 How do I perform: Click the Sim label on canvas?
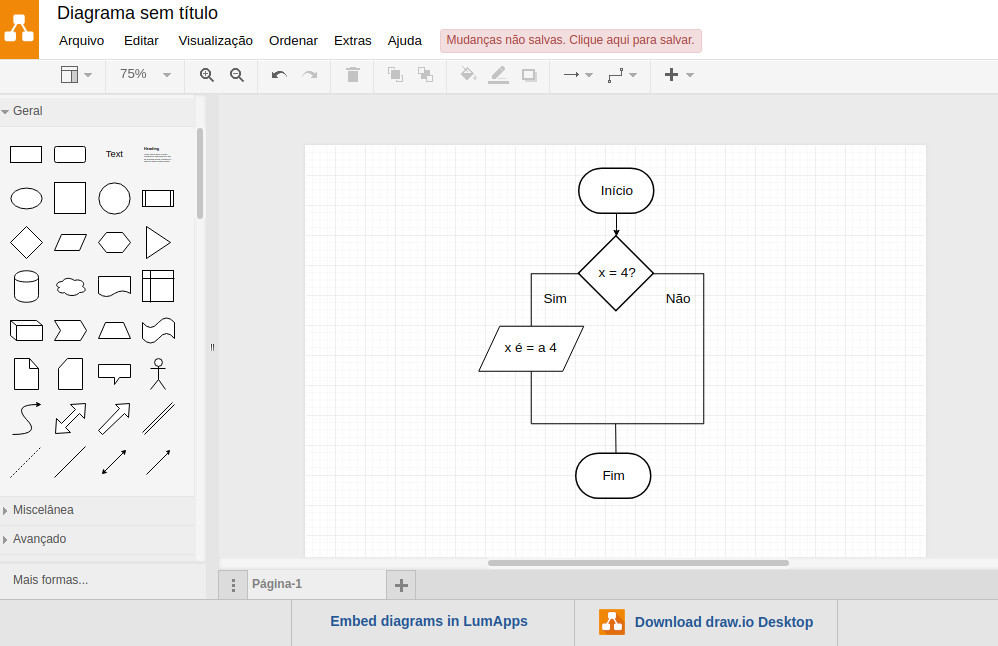pos(555,298)
